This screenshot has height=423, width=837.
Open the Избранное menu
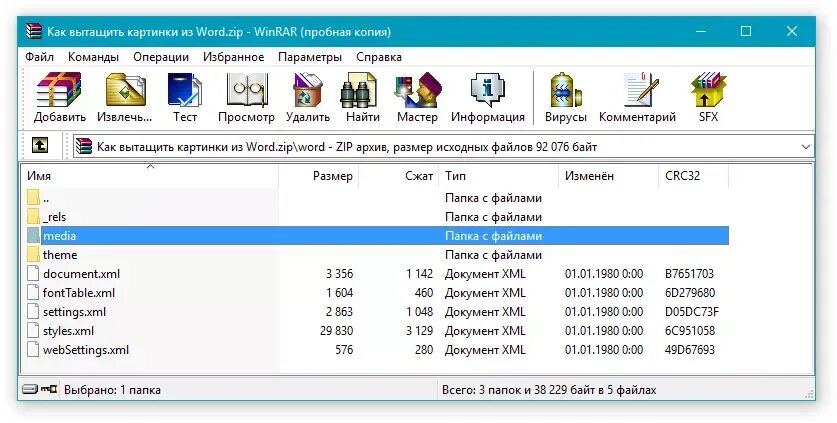[x=233, y=57]
